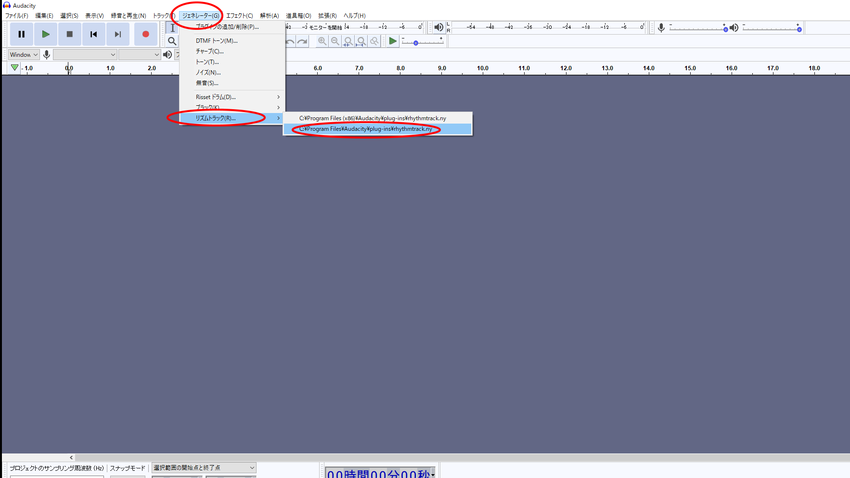Start recording with the red Record button
Viewport: 850px width, 478px height.
(x=145, y=34)
